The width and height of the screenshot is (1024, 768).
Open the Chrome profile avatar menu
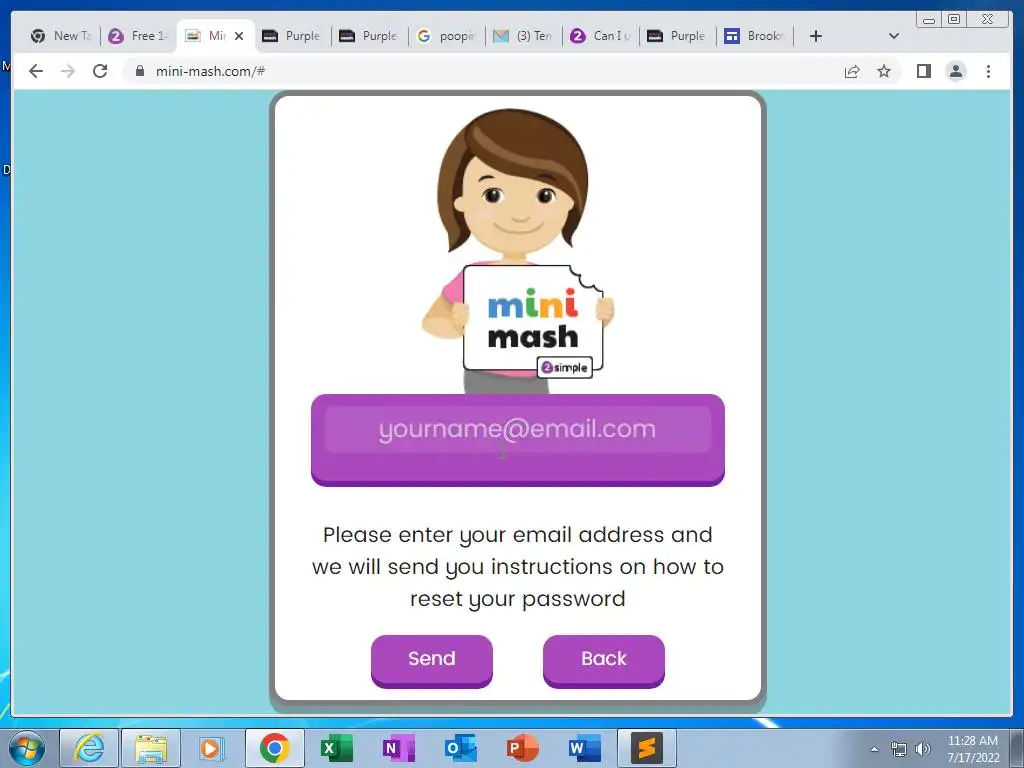(x=955, y=71)
